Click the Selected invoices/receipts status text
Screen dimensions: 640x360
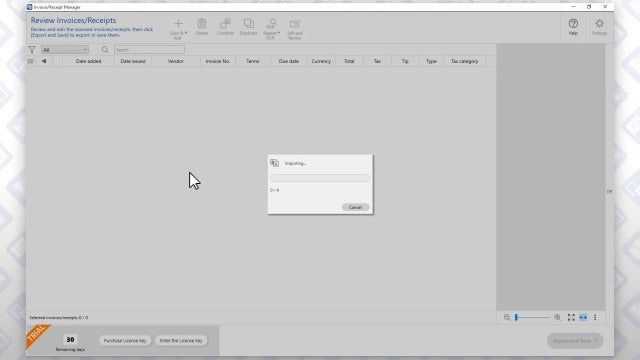(59, 318)
